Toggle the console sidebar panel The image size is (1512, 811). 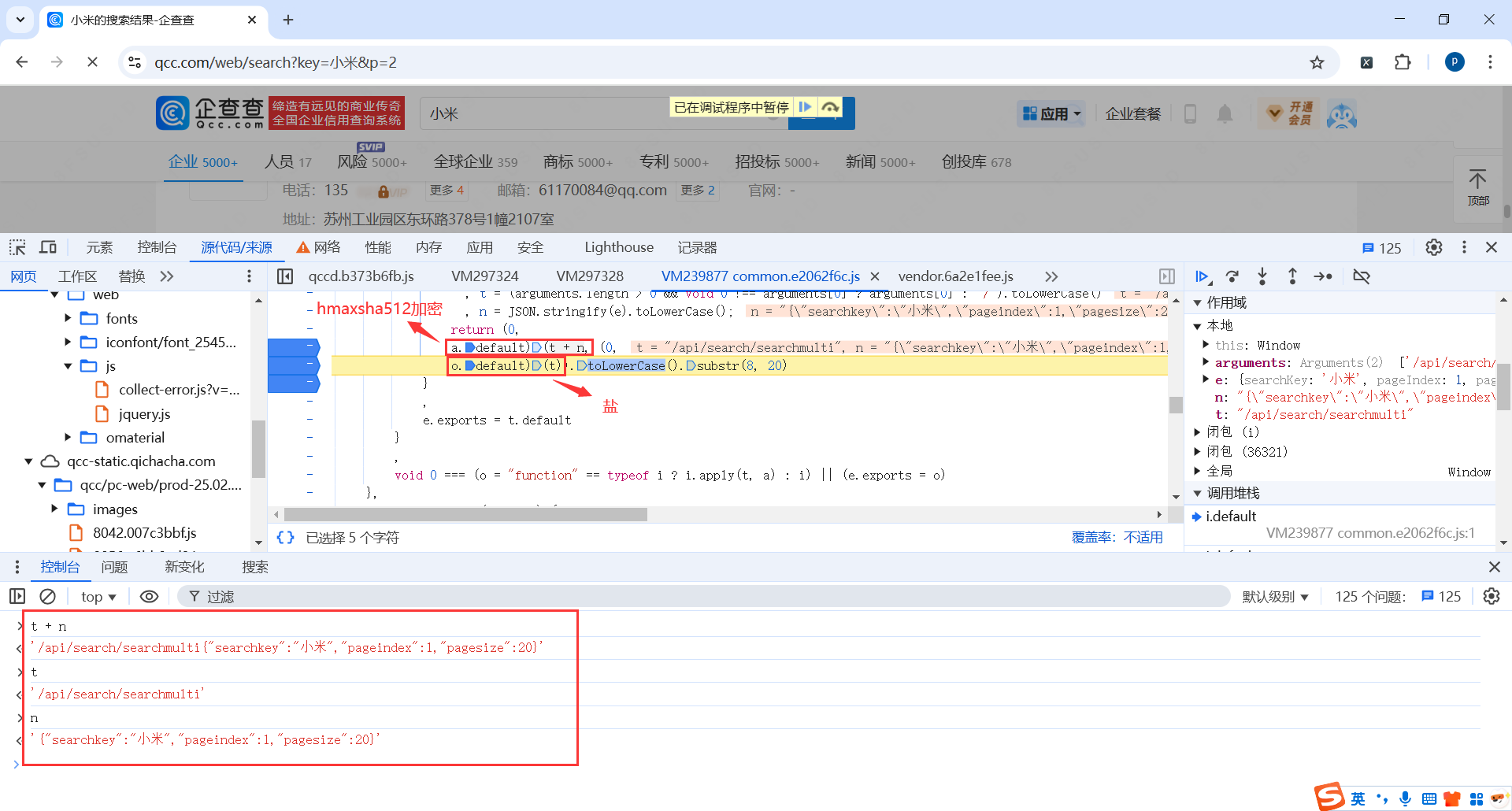17,597
